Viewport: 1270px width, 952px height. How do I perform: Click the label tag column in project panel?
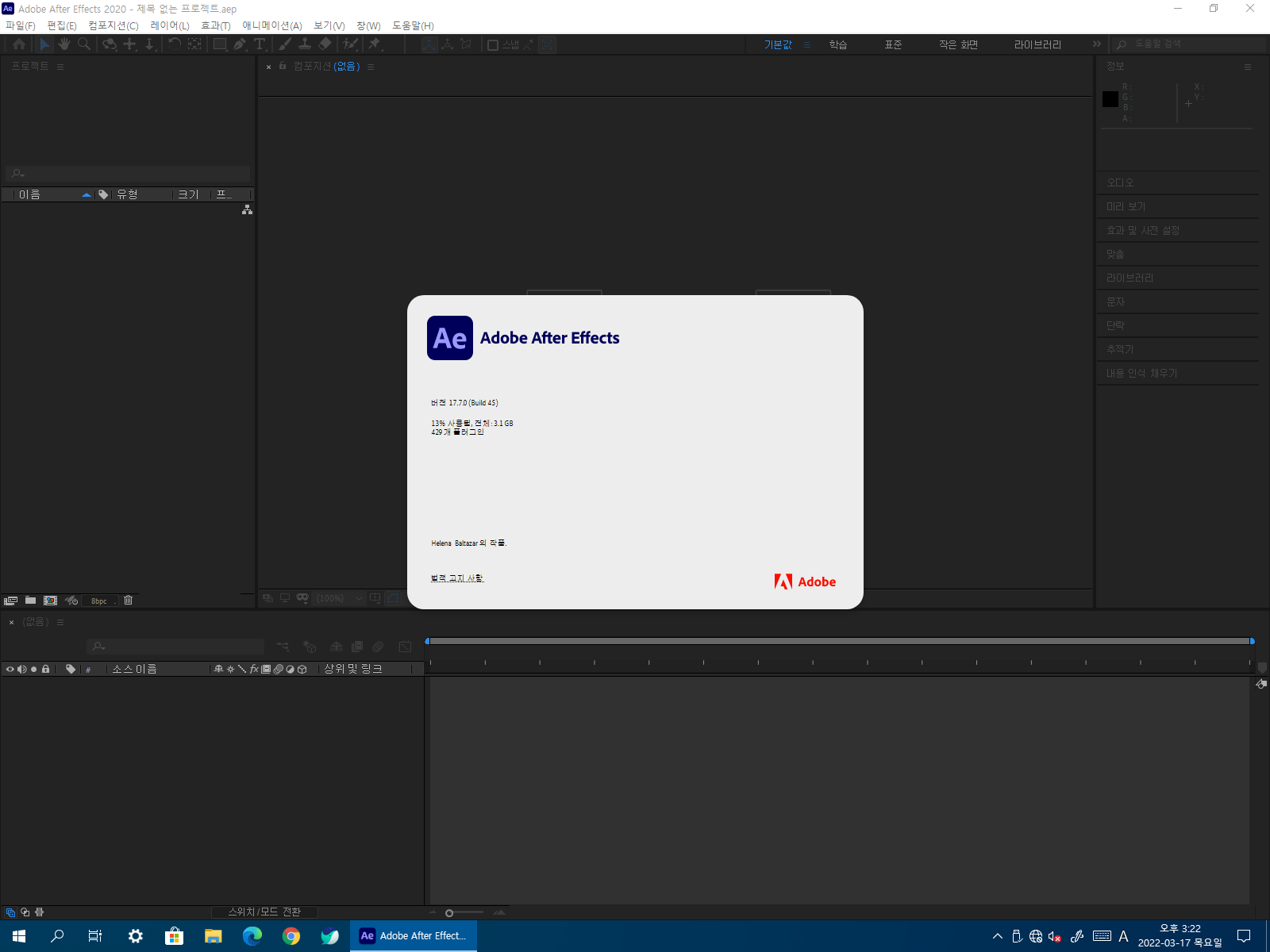coord(103,194)
